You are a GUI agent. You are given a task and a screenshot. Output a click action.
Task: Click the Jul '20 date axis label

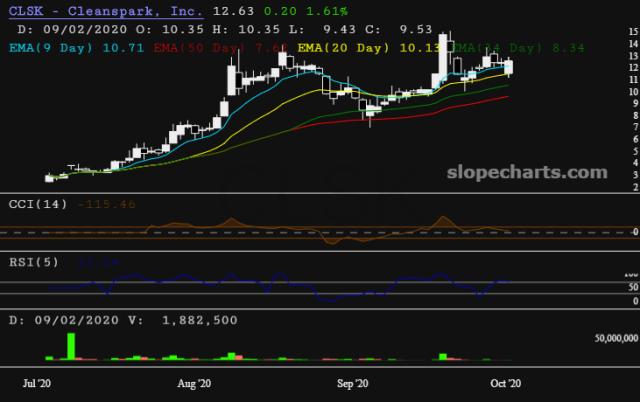pos(38,383)
